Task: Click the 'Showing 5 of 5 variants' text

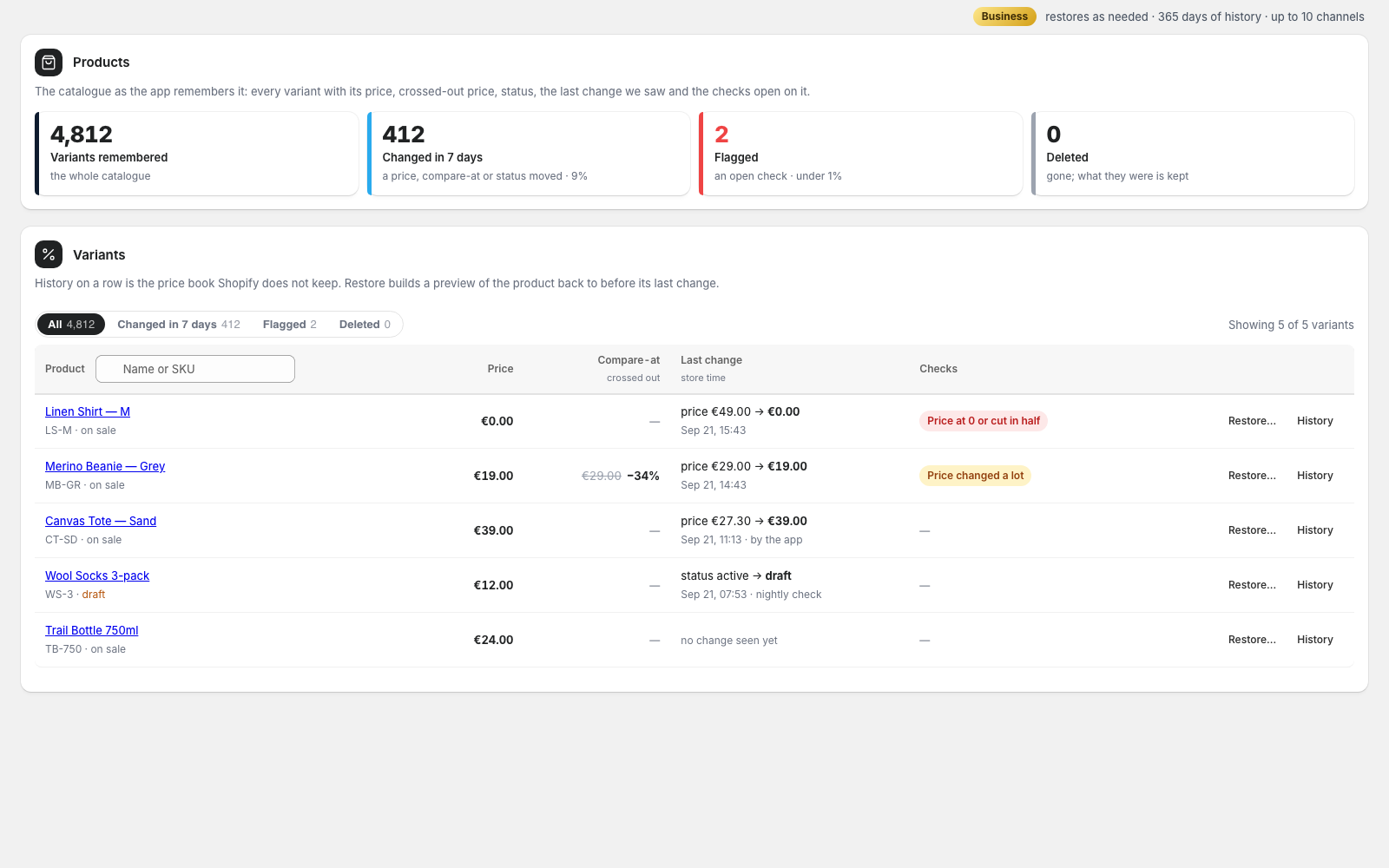Action: (x=1291, y=325)
